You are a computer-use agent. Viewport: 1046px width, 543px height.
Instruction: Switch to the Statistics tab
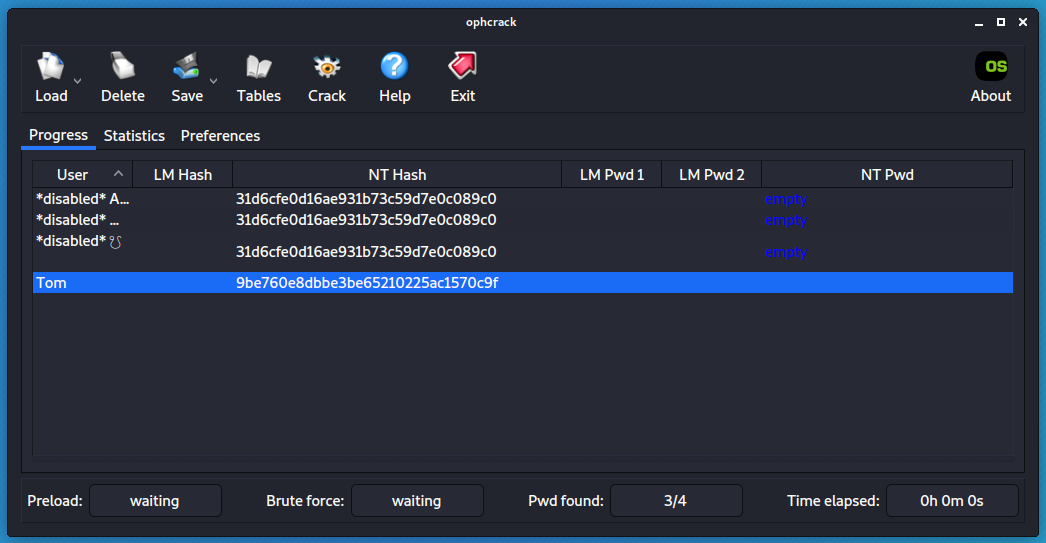coord(134,136)
